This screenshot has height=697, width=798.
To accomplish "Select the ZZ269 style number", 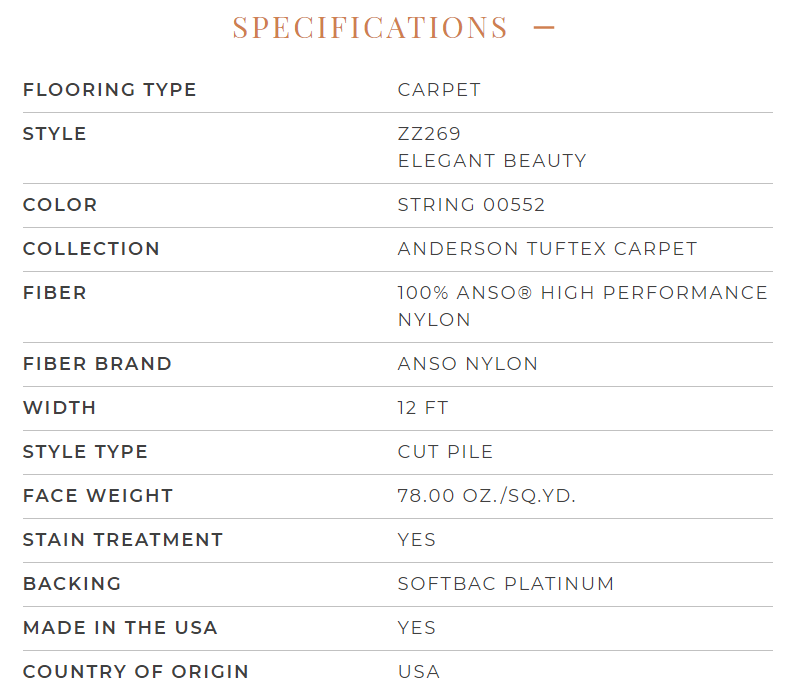I will pos(429,134).
